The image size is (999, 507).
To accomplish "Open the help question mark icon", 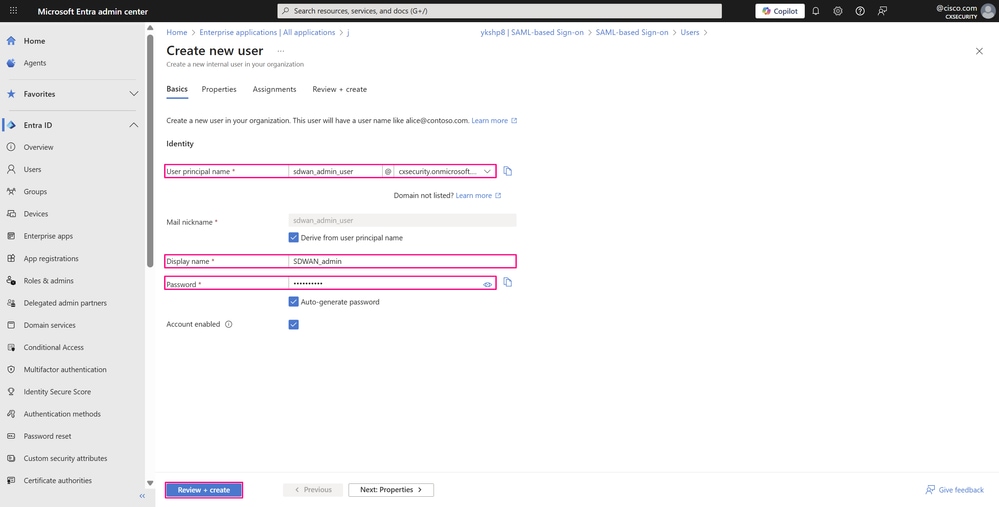I will (x=860, y=11).
